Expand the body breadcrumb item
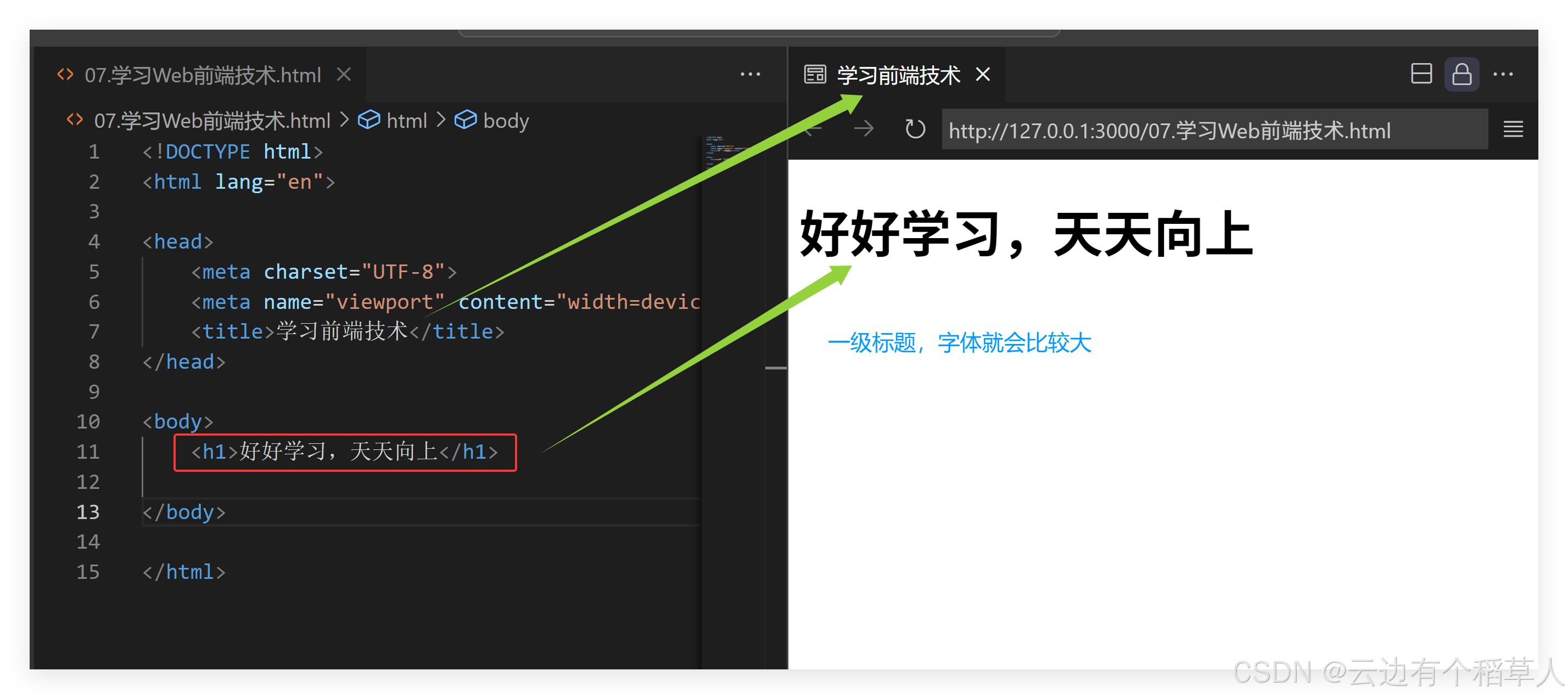 [x=505, y=121]
